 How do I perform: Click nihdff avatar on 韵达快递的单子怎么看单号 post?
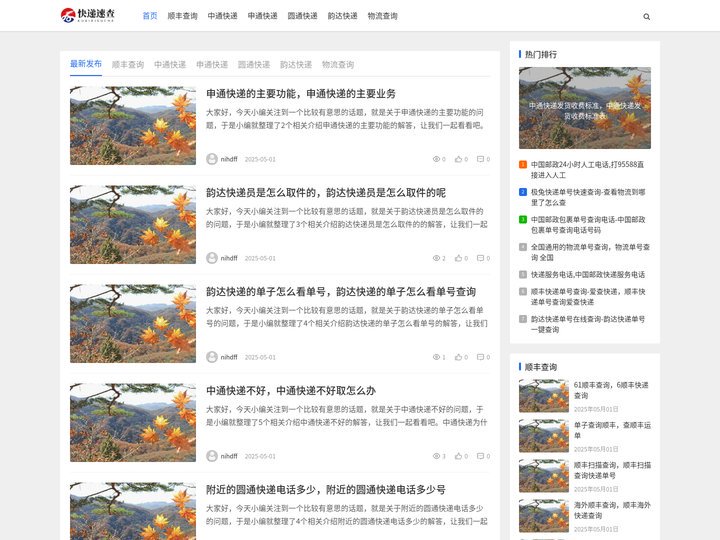tap(212, 357)
